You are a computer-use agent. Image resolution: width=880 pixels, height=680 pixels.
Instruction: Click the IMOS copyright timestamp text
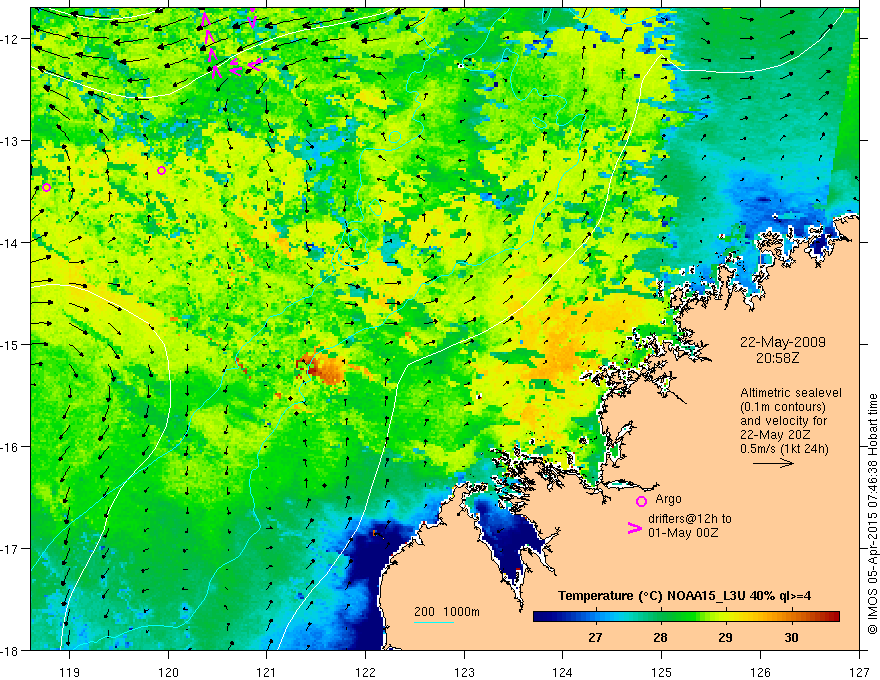pos(872,513)
